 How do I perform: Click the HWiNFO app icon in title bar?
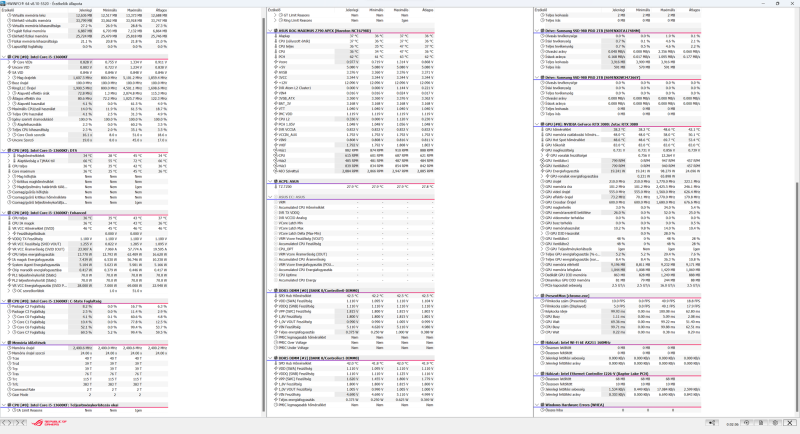point(3,3)
